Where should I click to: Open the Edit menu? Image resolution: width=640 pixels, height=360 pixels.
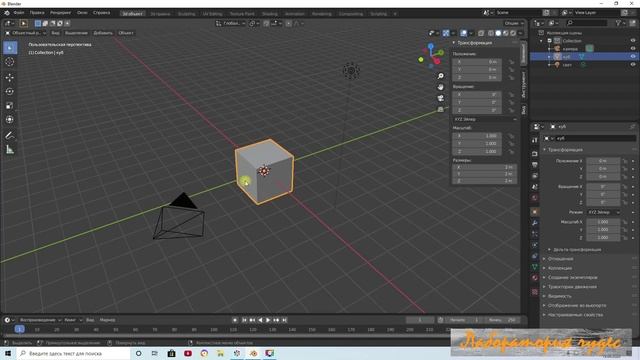point(37,13)
